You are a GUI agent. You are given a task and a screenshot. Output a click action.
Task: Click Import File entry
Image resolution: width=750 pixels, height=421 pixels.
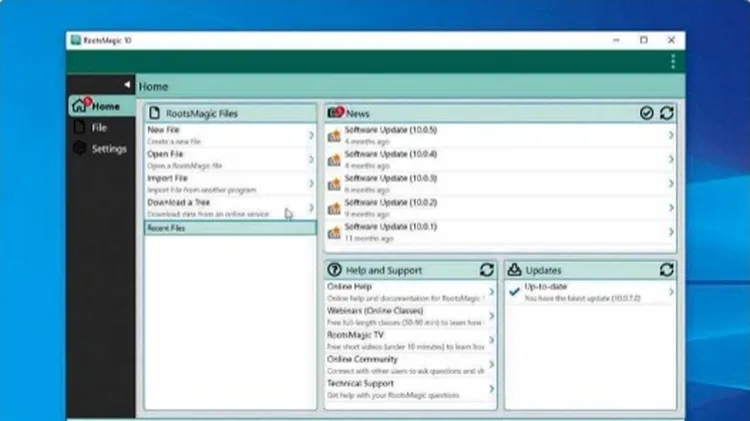[230, 184]
